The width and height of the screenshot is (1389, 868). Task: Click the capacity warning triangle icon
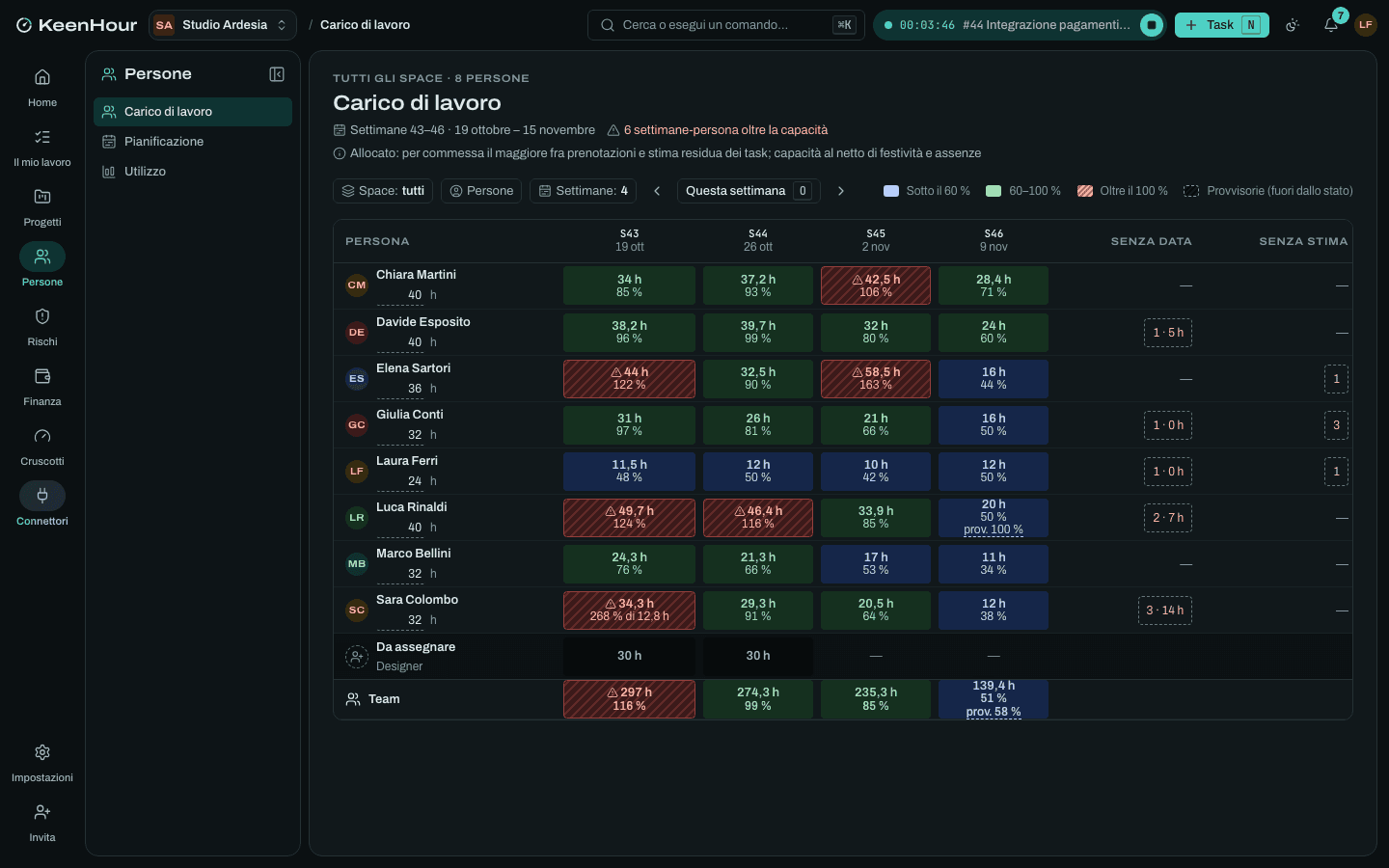613,130
